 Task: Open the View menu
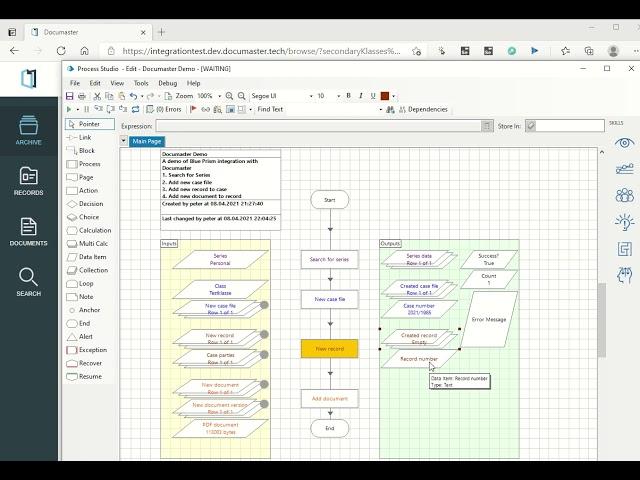117,83
